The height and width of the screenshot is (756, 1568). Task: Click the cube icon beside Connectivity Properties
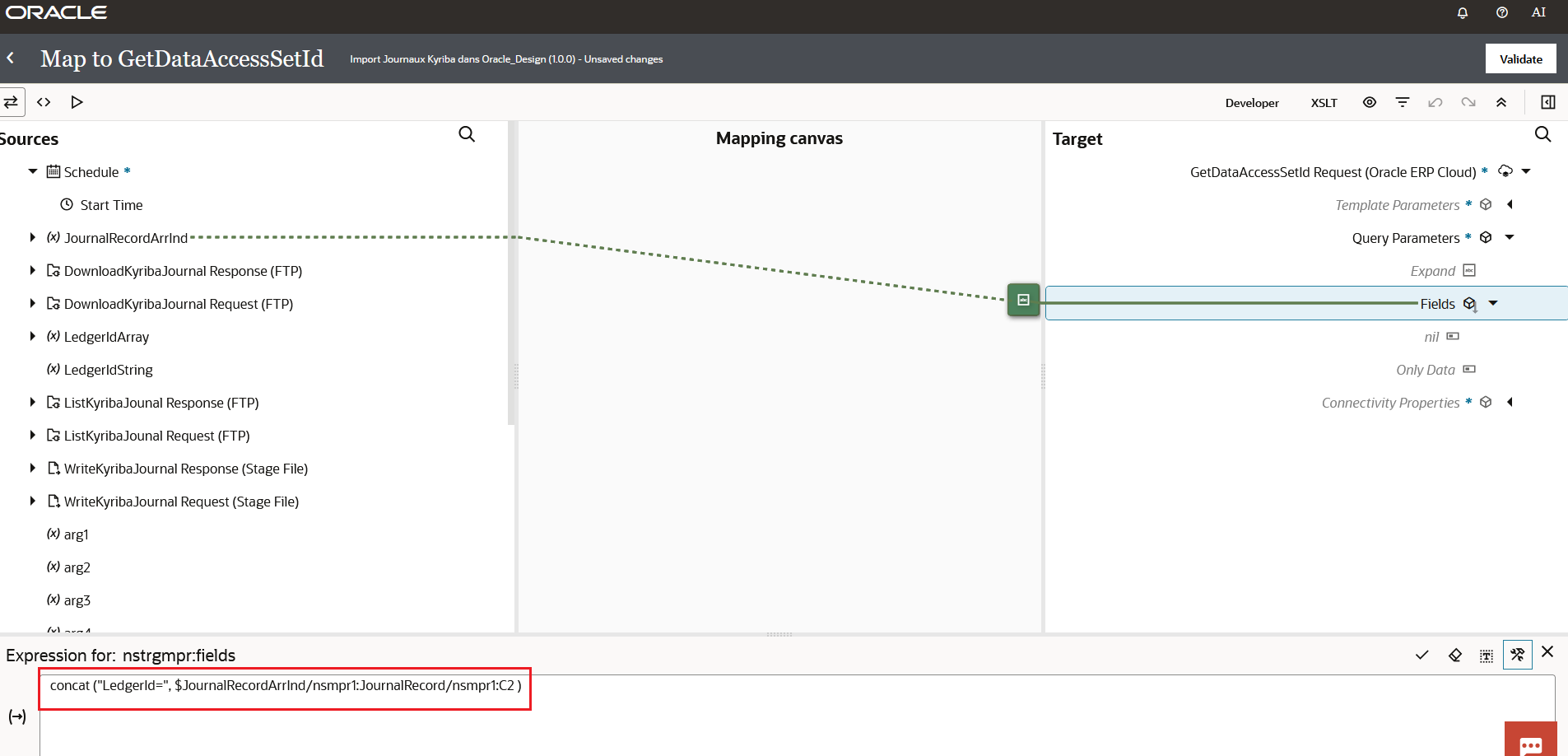[x=1486, y=402]
